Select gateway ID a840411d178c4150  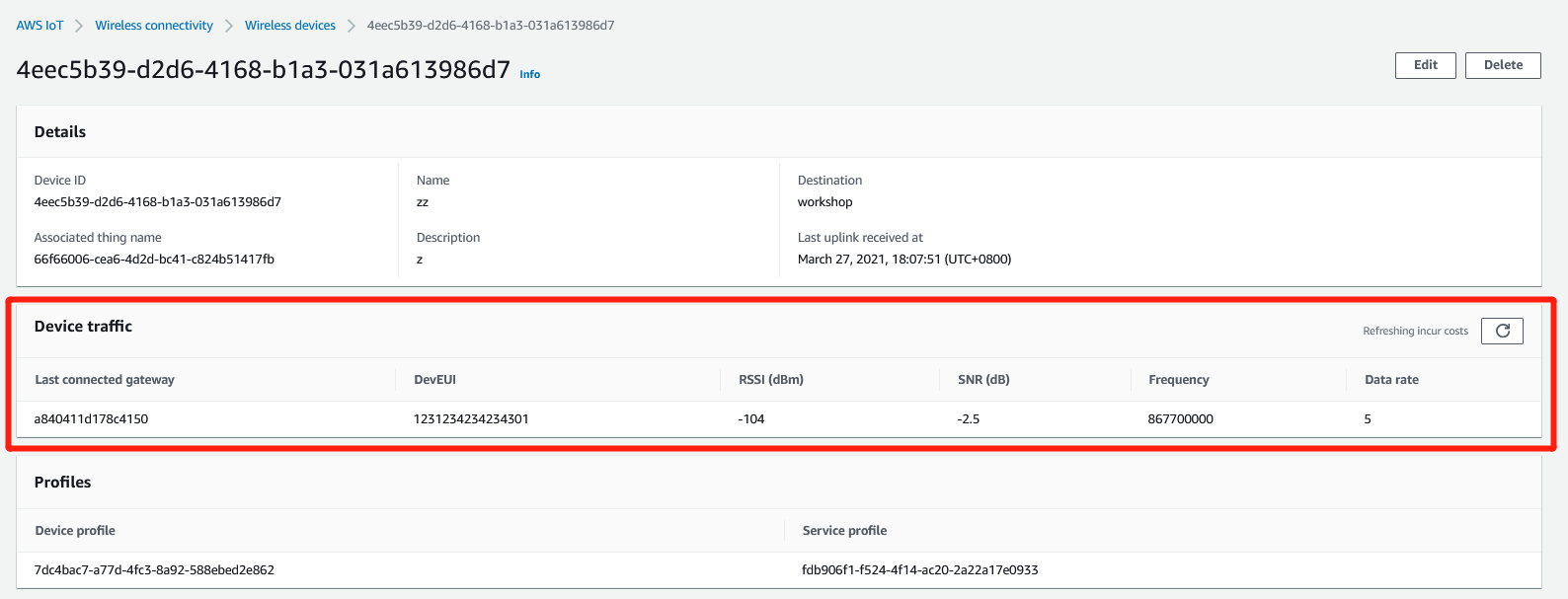click(x=91, y=419)
